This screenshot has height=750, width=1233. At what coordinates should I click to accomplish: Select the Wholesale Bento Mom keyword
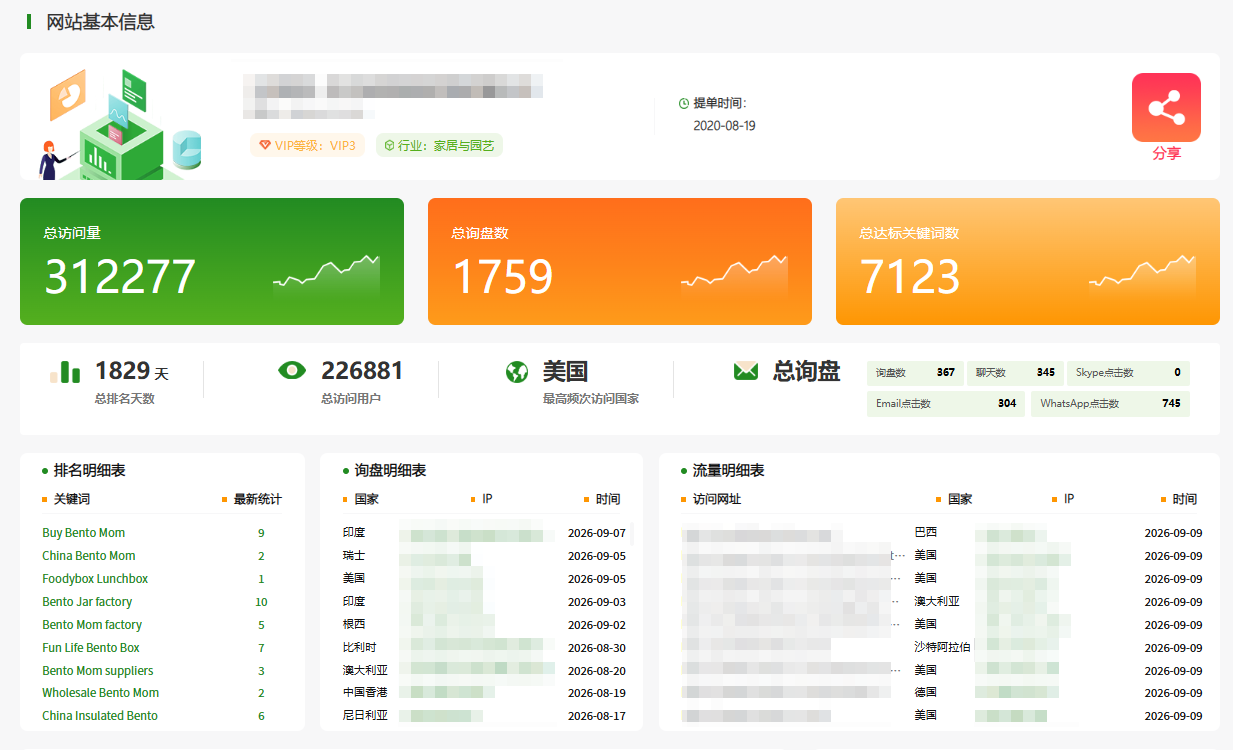(x=100, y=693)
